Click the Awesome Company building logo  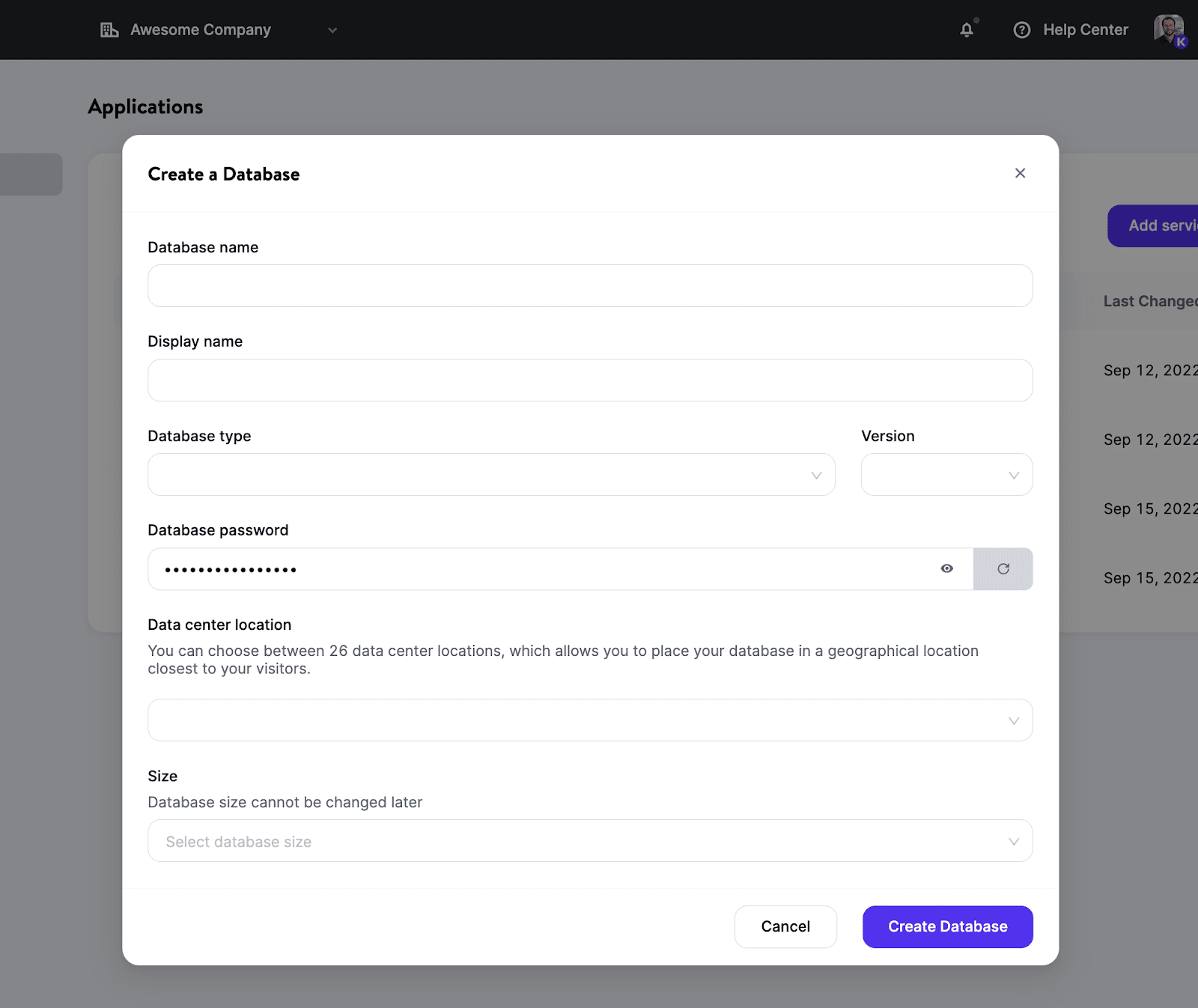[109, 30]
